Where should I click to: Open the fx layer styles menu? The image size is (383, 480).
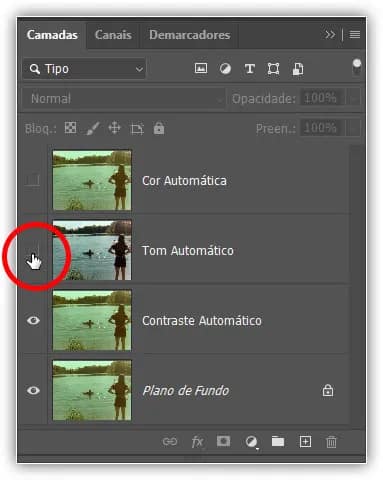coord(197,442)
